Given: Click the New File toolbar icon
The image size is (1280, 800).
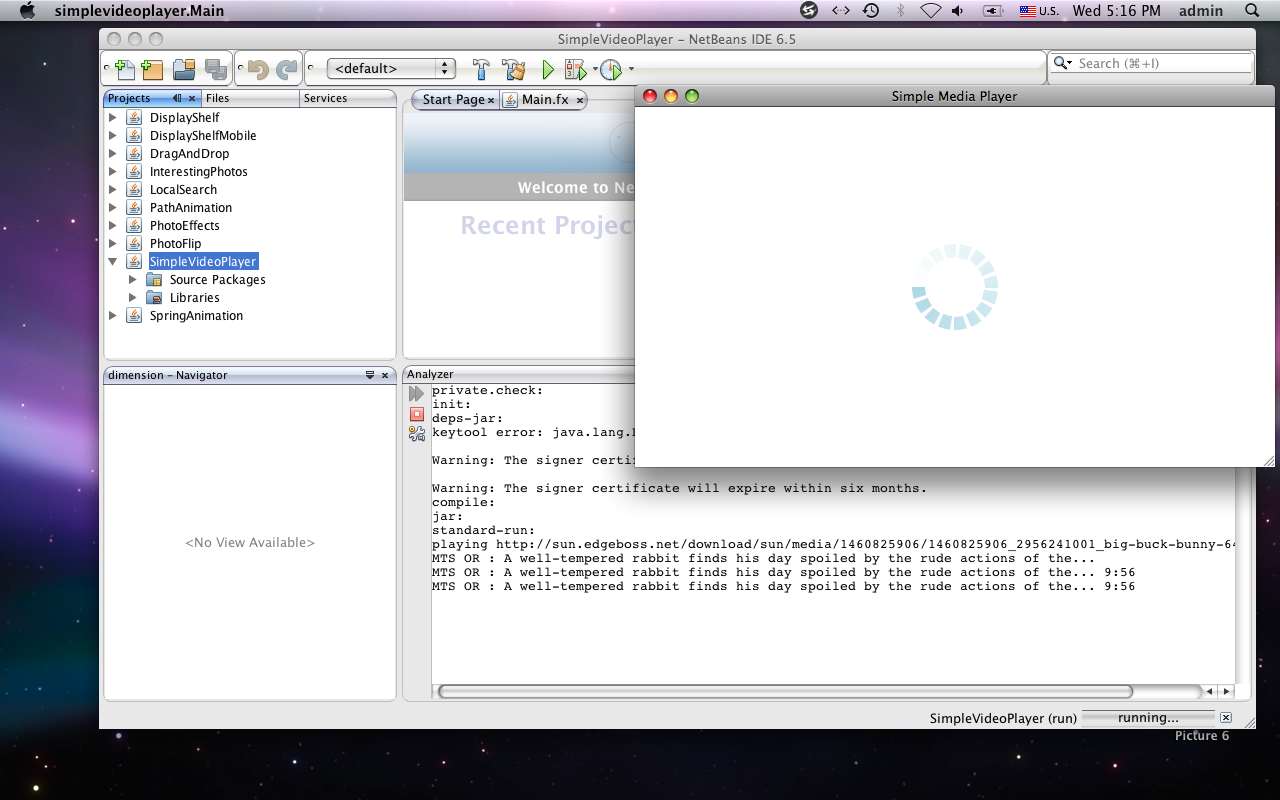Looking at the screenshot, I should pyautogui.click(x=125, y=69).
